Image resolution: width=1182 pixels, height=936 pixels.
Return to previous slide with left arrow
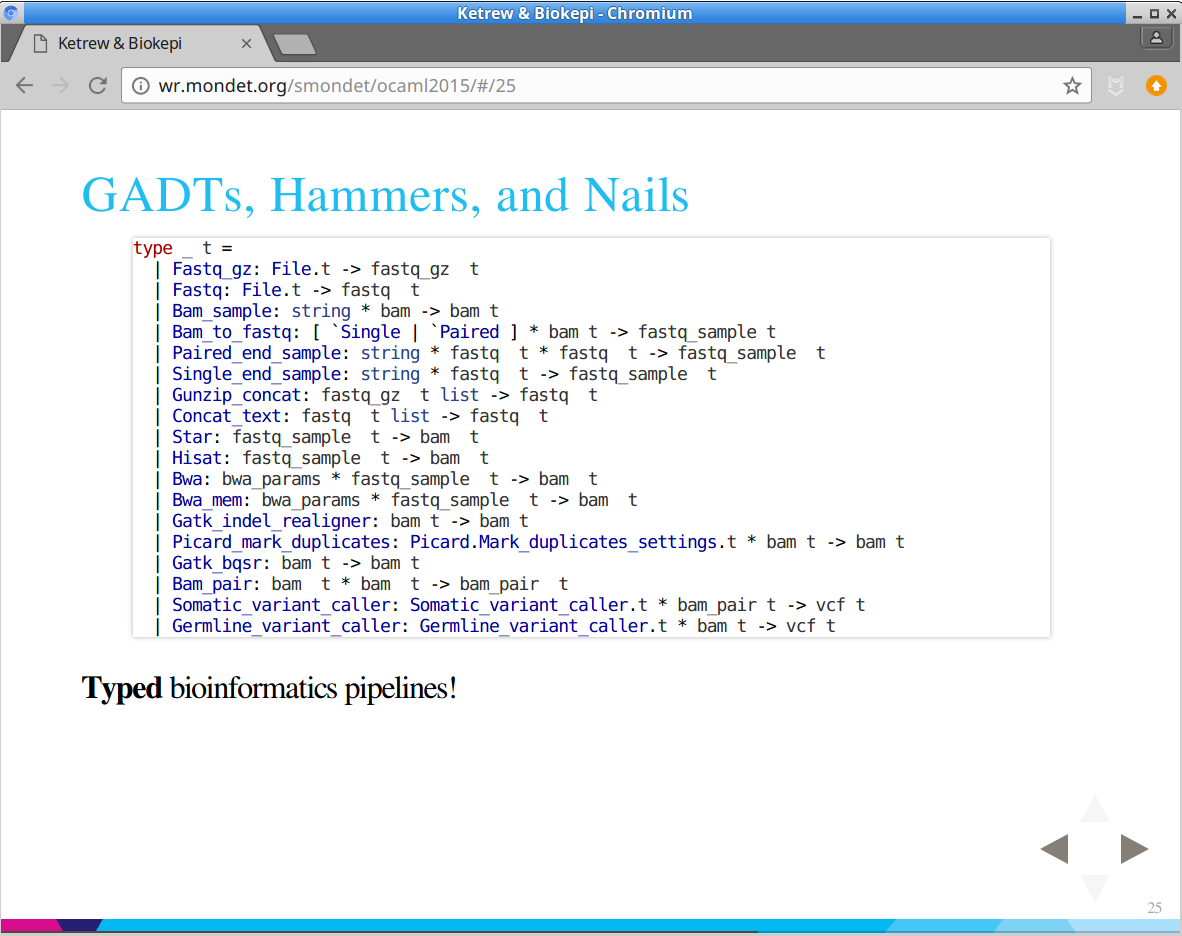1055,849
